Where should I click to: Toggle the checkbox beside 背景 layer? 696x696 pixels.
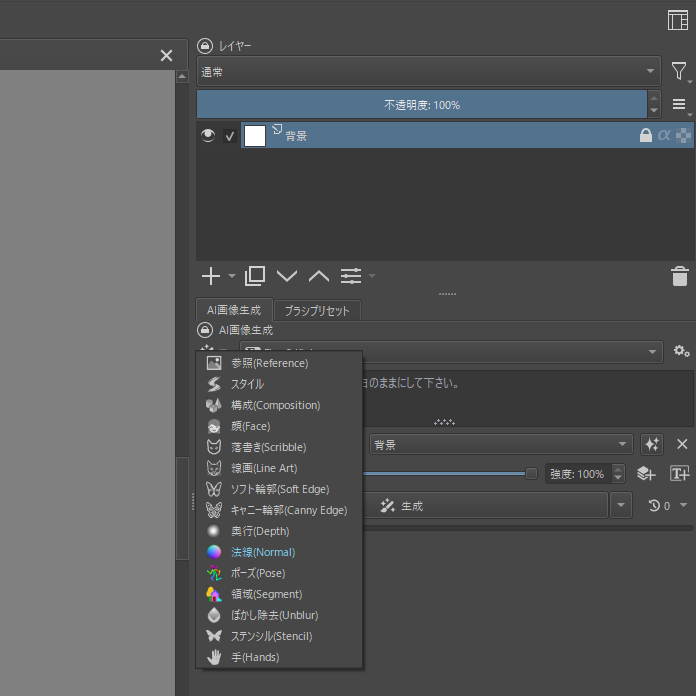[229, 136]
